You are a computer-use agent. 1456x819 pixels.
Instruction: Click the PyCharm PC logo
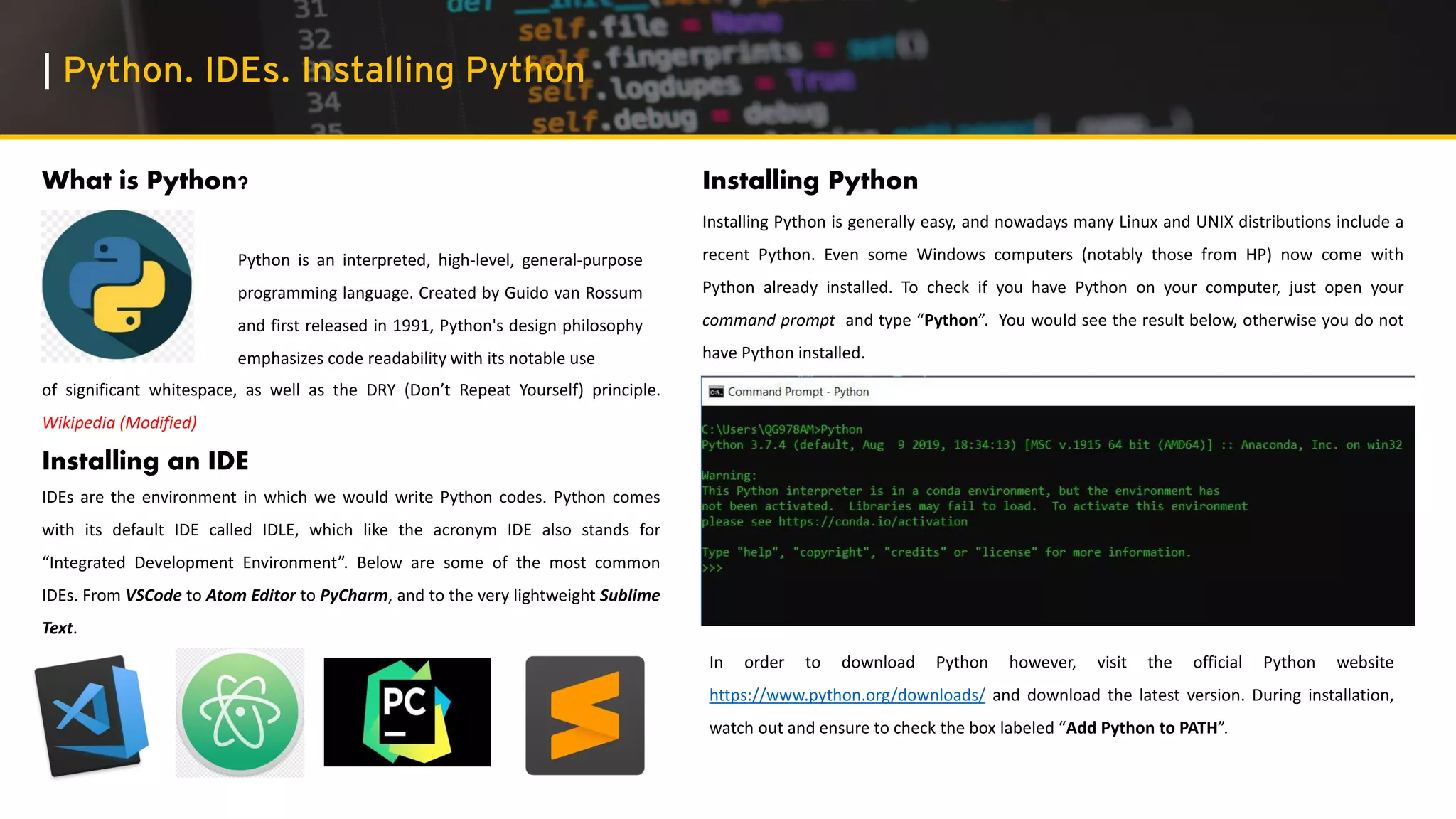[407, 712]
